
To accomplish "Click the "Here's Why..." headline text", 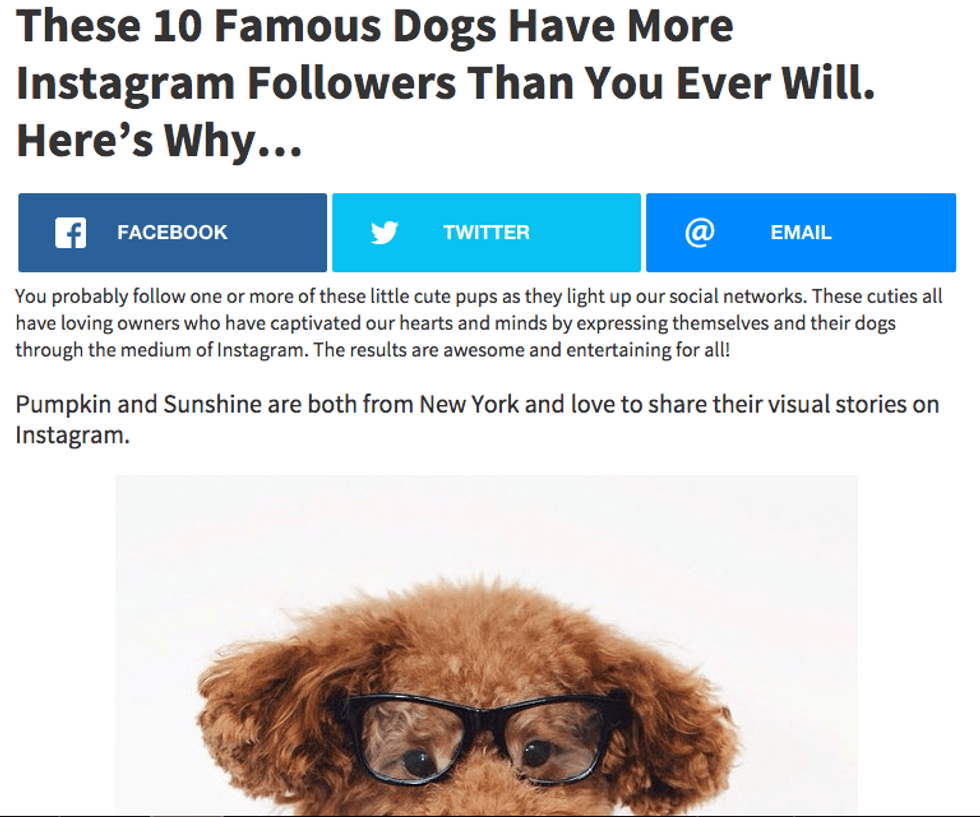I will coord(159,141).
